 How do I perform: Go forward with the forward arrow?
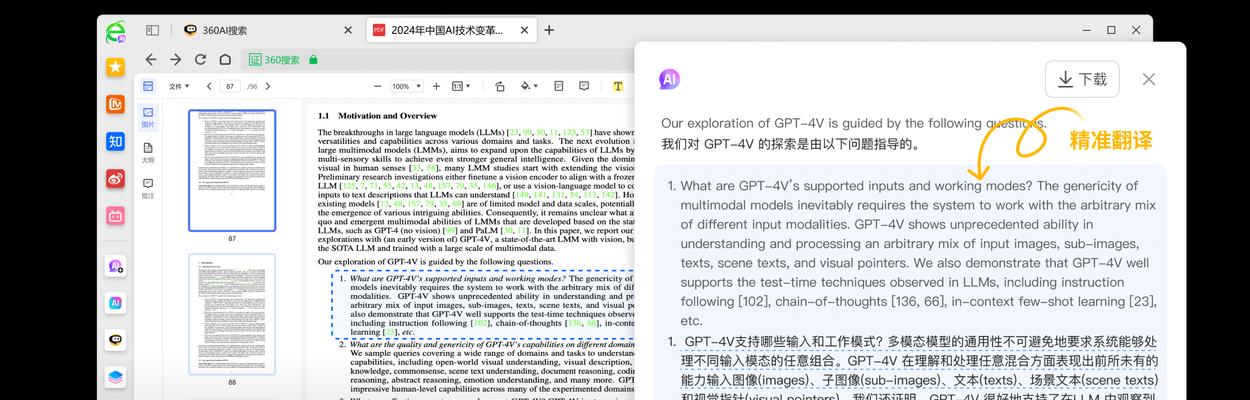[x=175, y=59]
